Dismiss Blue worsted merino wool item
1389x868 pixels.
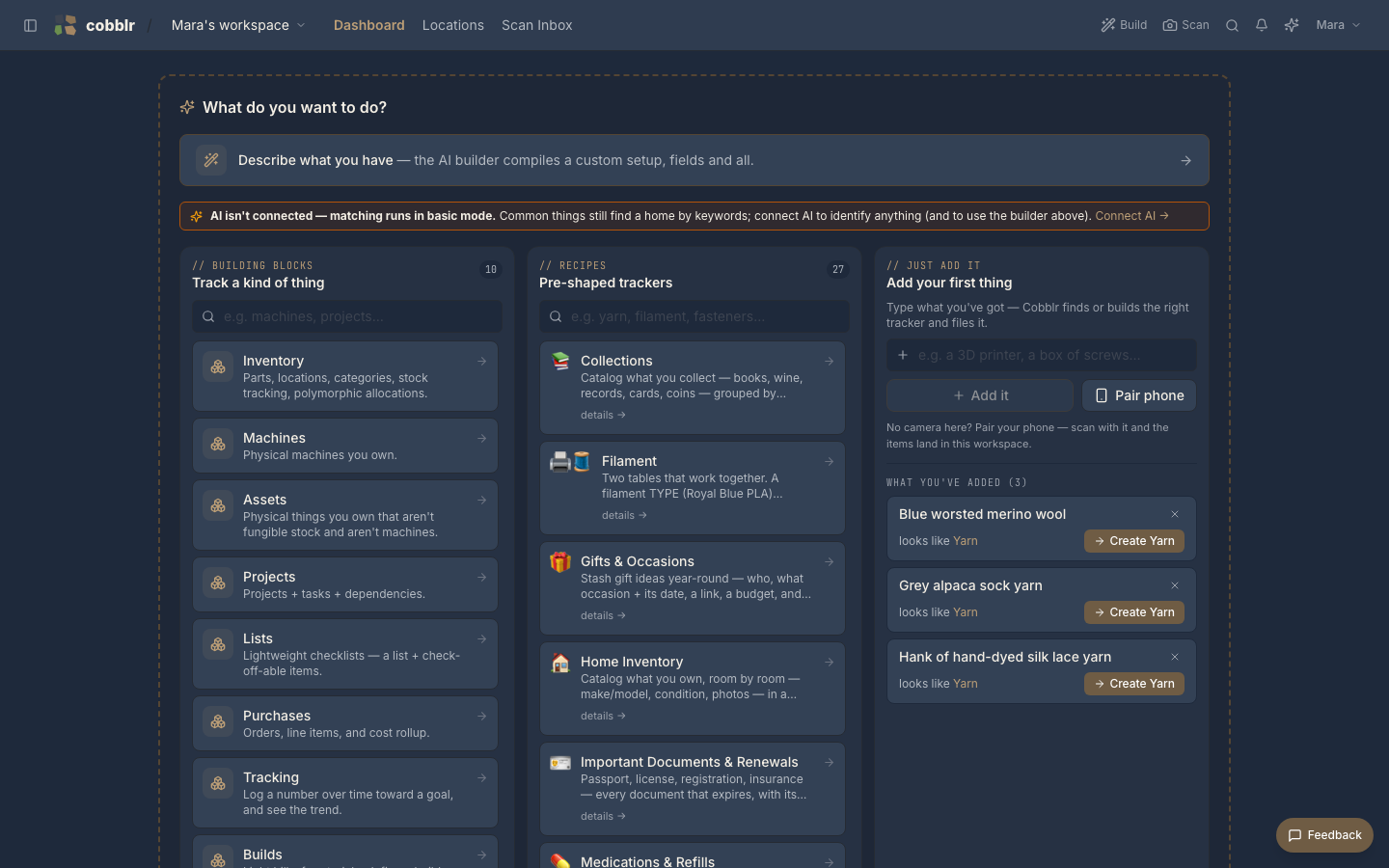coord(1175,514)
